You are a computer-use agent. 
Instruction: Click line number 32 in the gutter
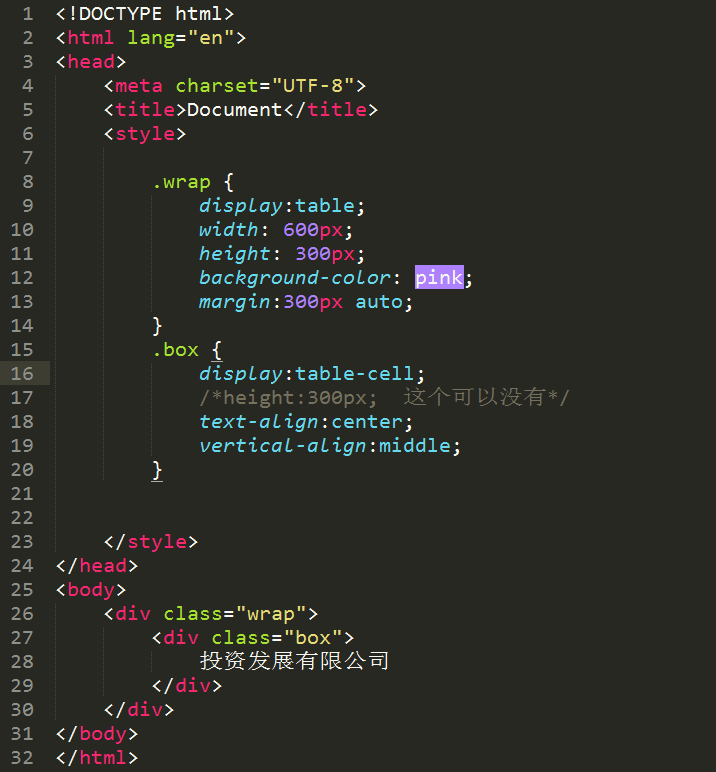tap(22, 758)
